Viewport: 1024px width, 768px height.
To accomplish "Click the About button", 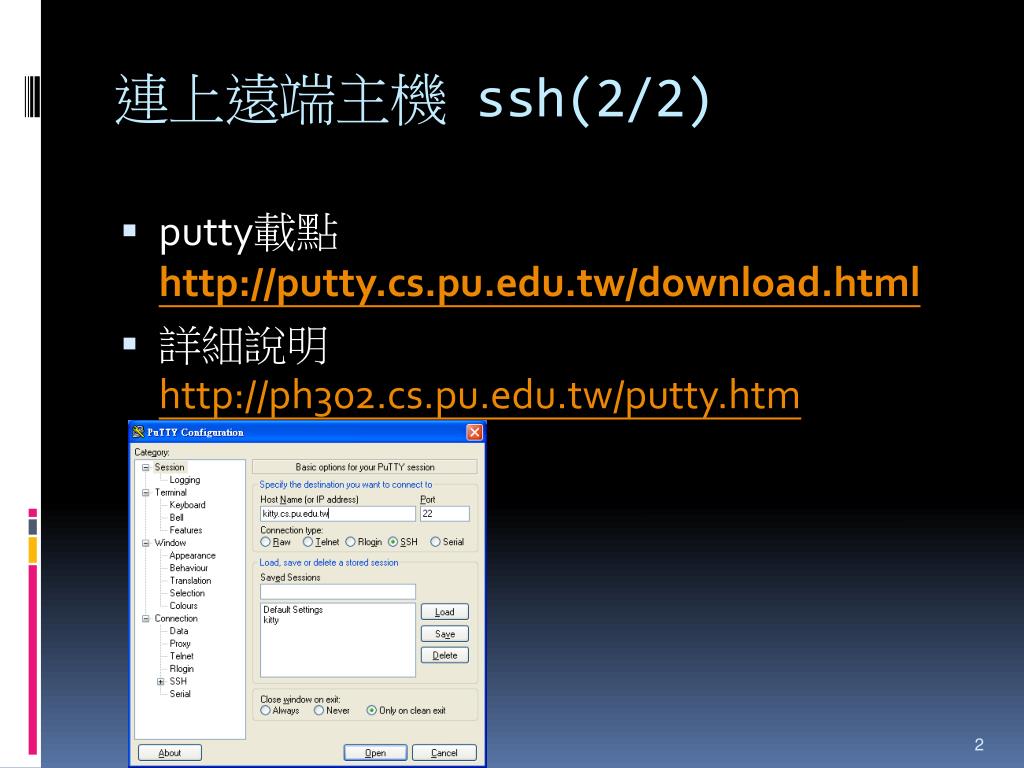I will (x=170, y=753).
